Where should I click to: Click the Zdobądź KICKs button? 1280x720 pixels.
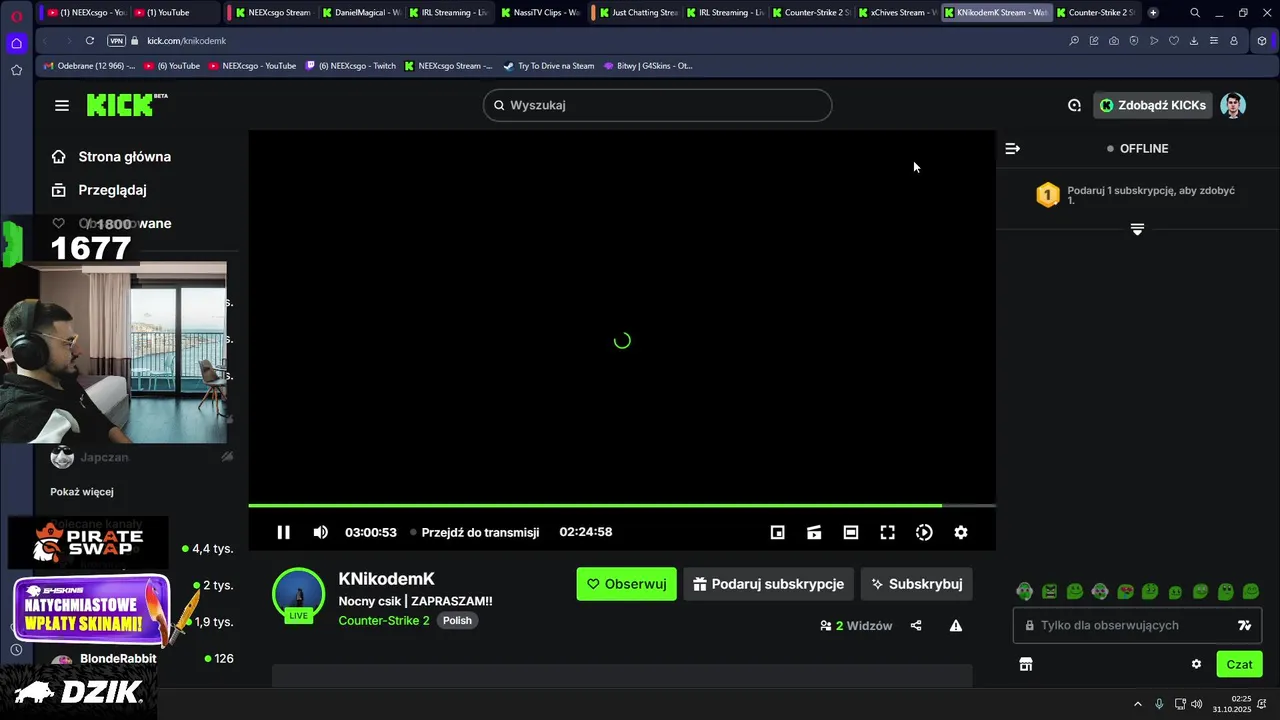[1152, 105]
